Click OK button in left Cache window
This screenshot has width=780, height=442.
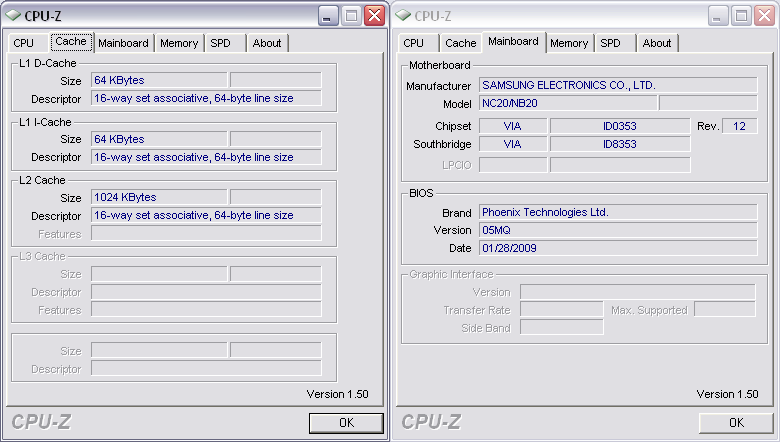click(x=346, y=423)
